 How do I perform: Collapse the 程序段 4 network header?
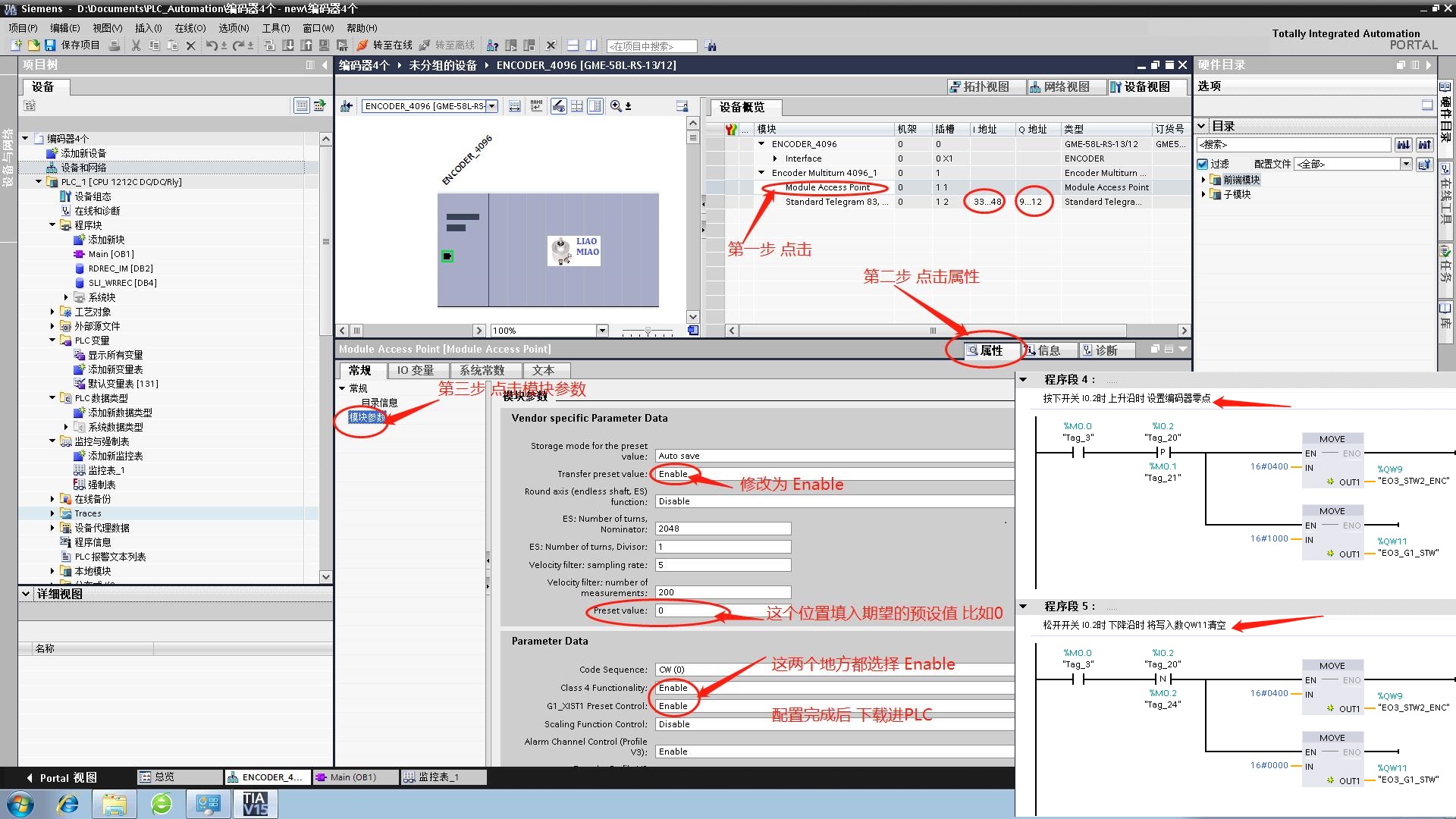1023,379
